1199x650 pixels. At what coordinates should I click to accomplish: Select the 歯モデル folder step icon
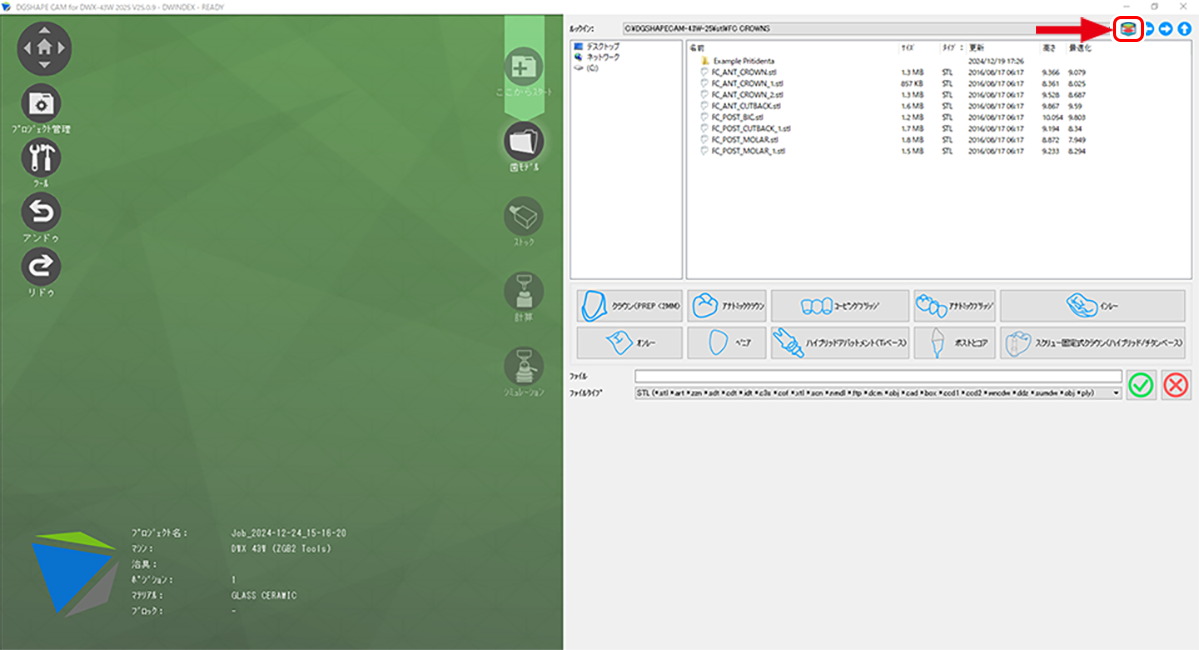[x=524, y=141]
